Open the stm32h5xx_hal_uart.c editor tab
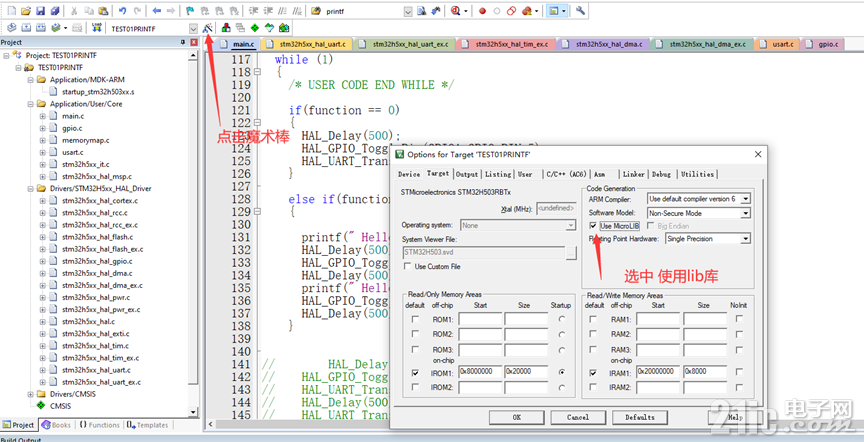Viewport: 864px width, 442px height. pyautogui.click(x=306, y=44)
